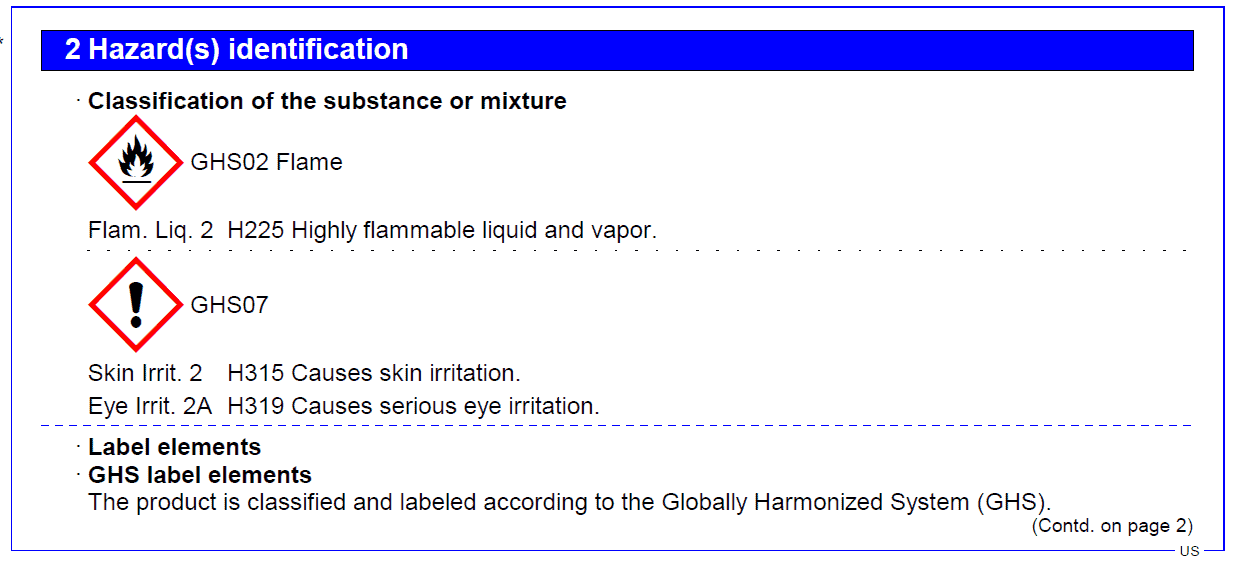
Task: Click the dotted separator line below the H225 statement
Action: [x=640, y=250]
